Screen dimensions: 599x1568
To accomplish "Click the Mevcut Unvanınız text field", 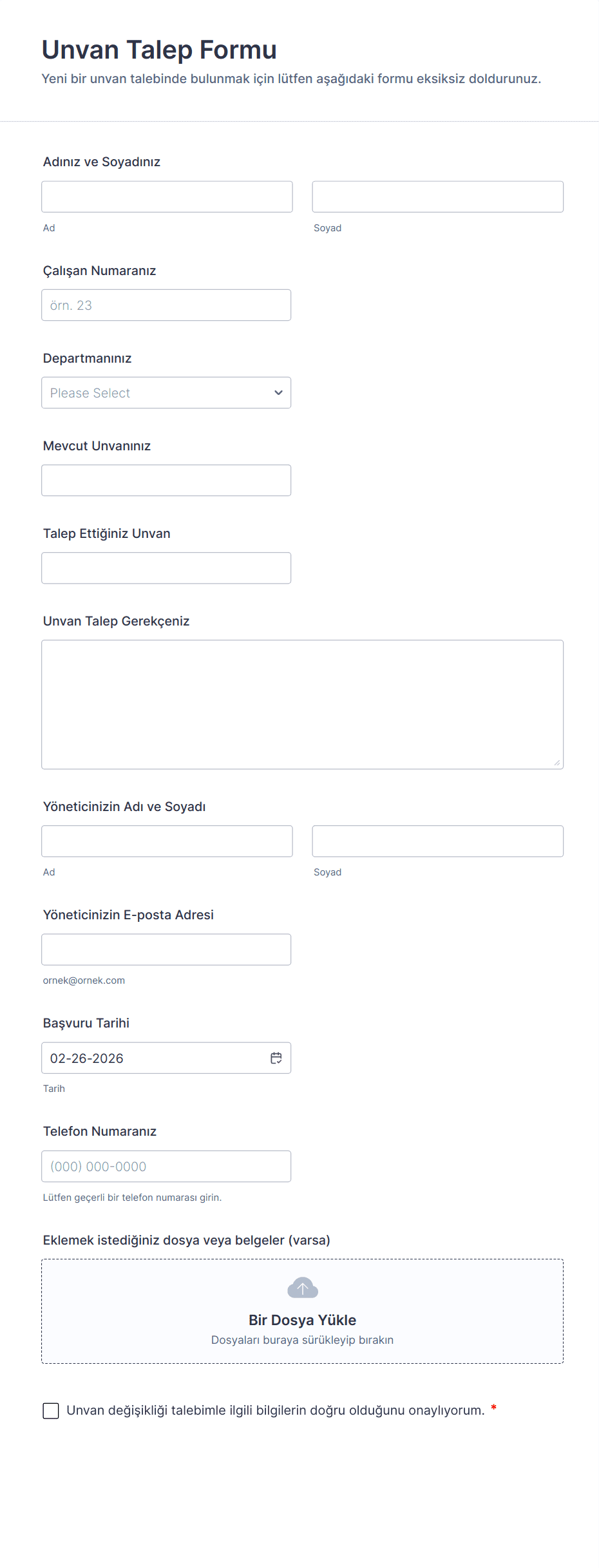I will pos(166,481).
